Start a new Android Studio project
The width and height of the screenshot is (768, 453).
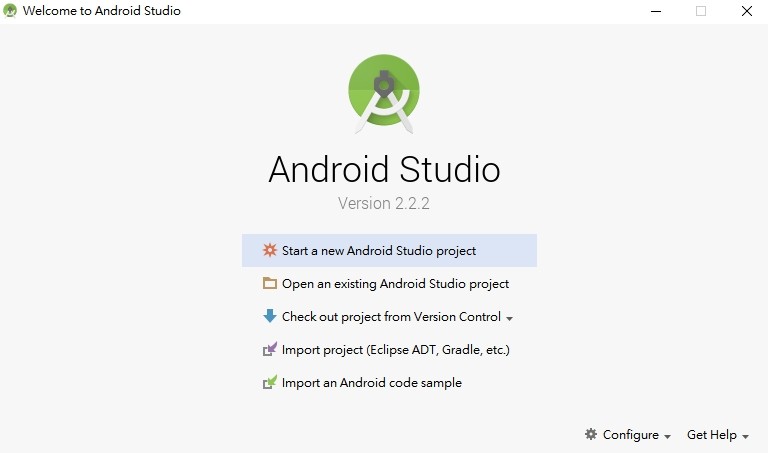tap(389, 250)
